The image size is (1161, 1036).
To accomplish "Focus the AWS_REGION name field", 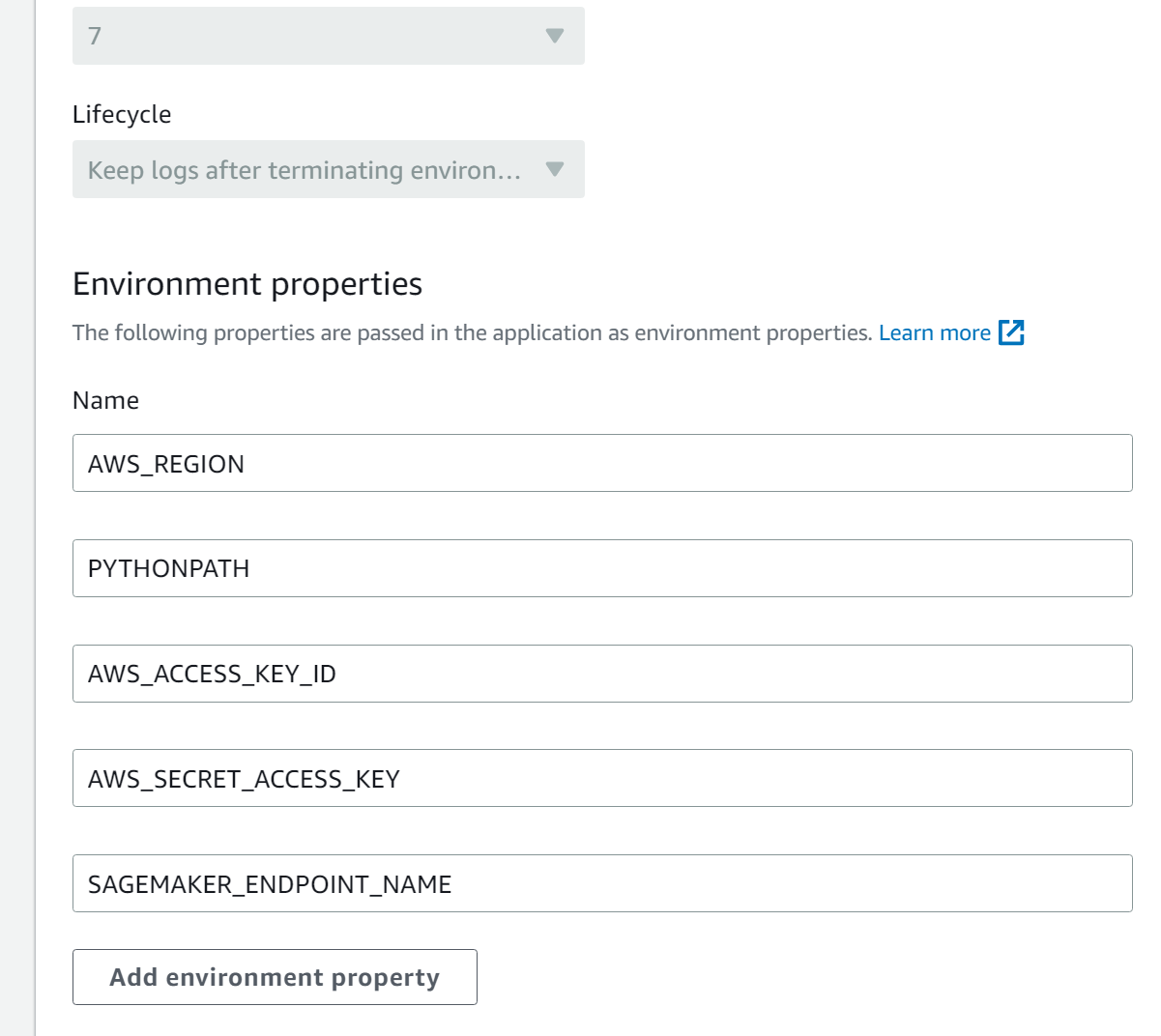I will (x=601, y=463).
